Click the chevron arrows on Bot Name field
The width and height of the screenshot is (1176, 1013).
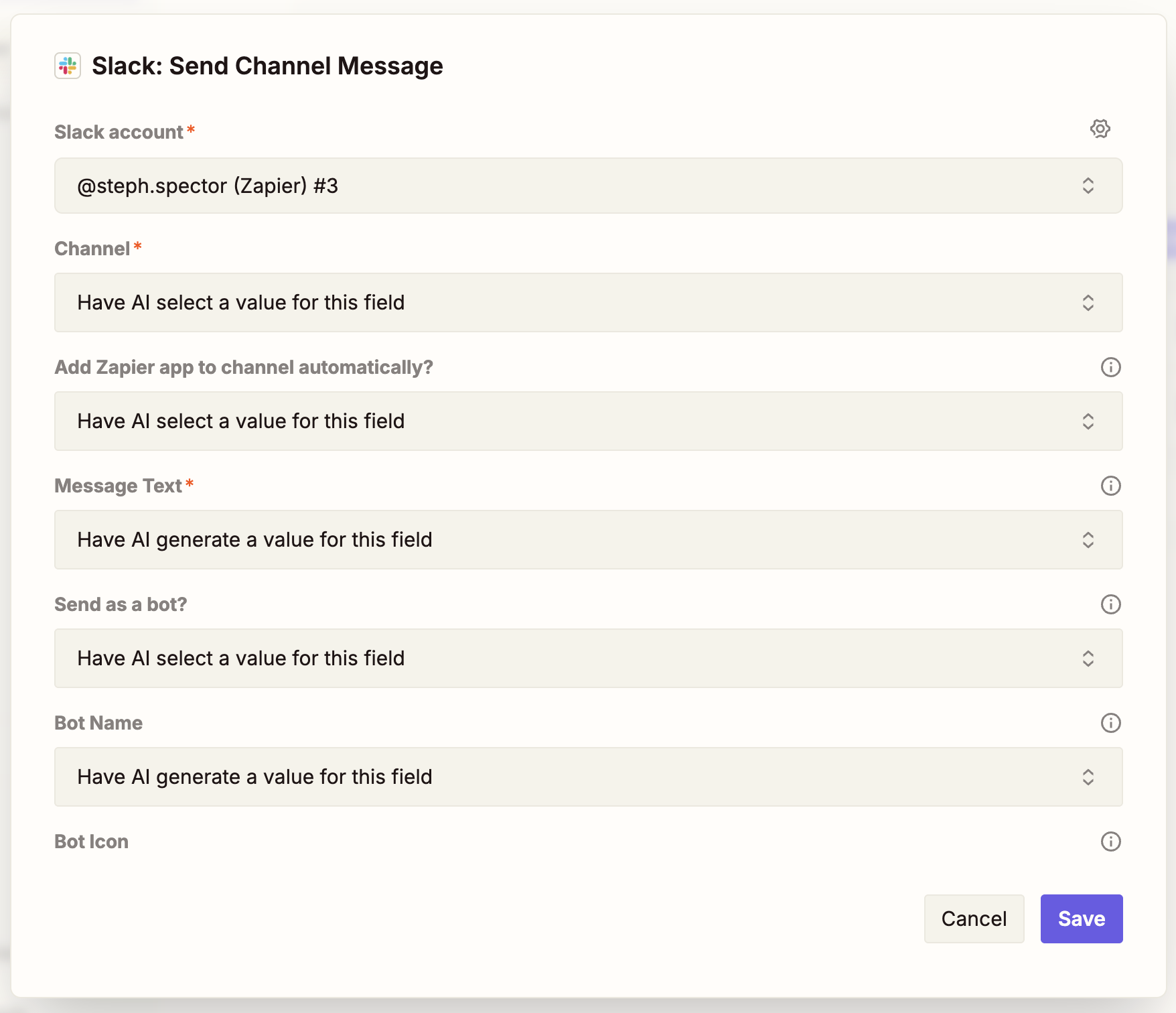click(x=1088, y=777)
